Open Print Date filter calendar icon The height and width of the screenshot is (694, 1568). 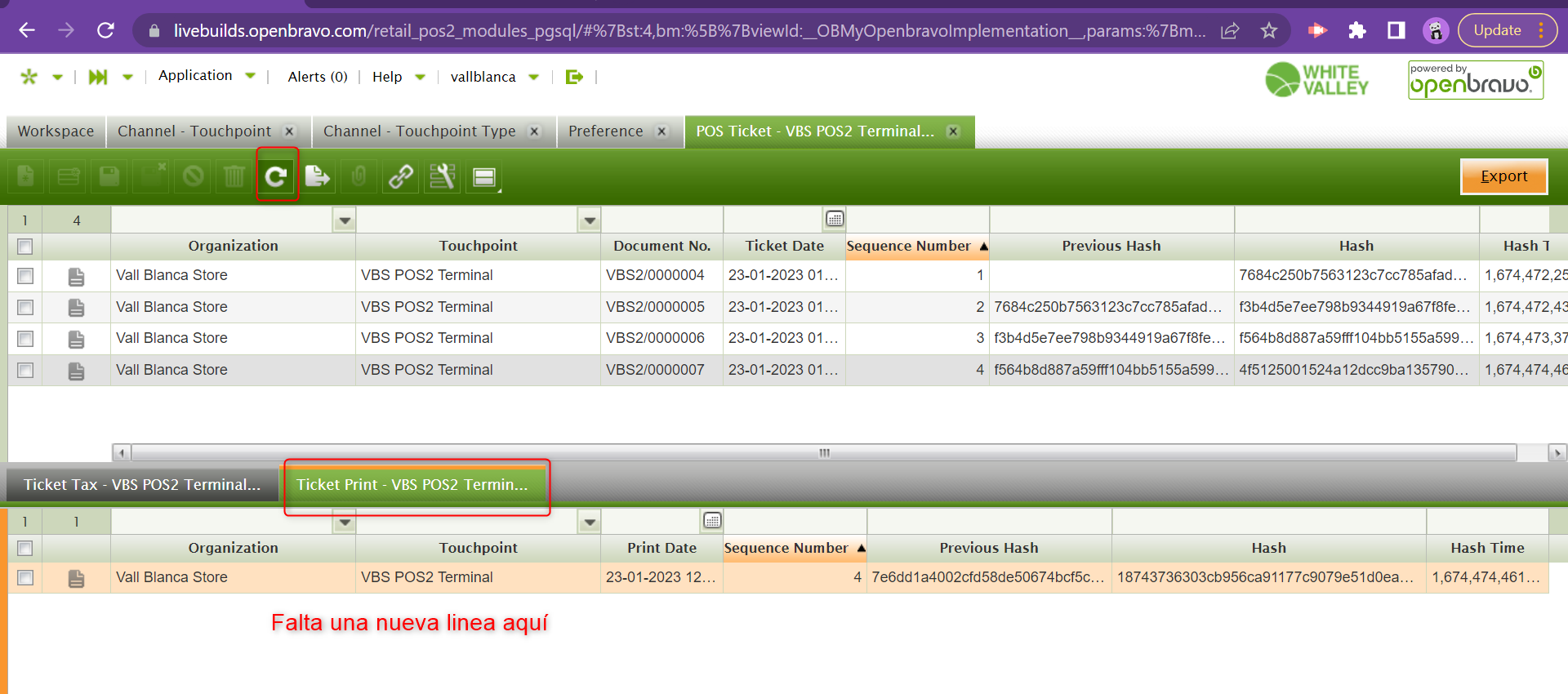712,520
